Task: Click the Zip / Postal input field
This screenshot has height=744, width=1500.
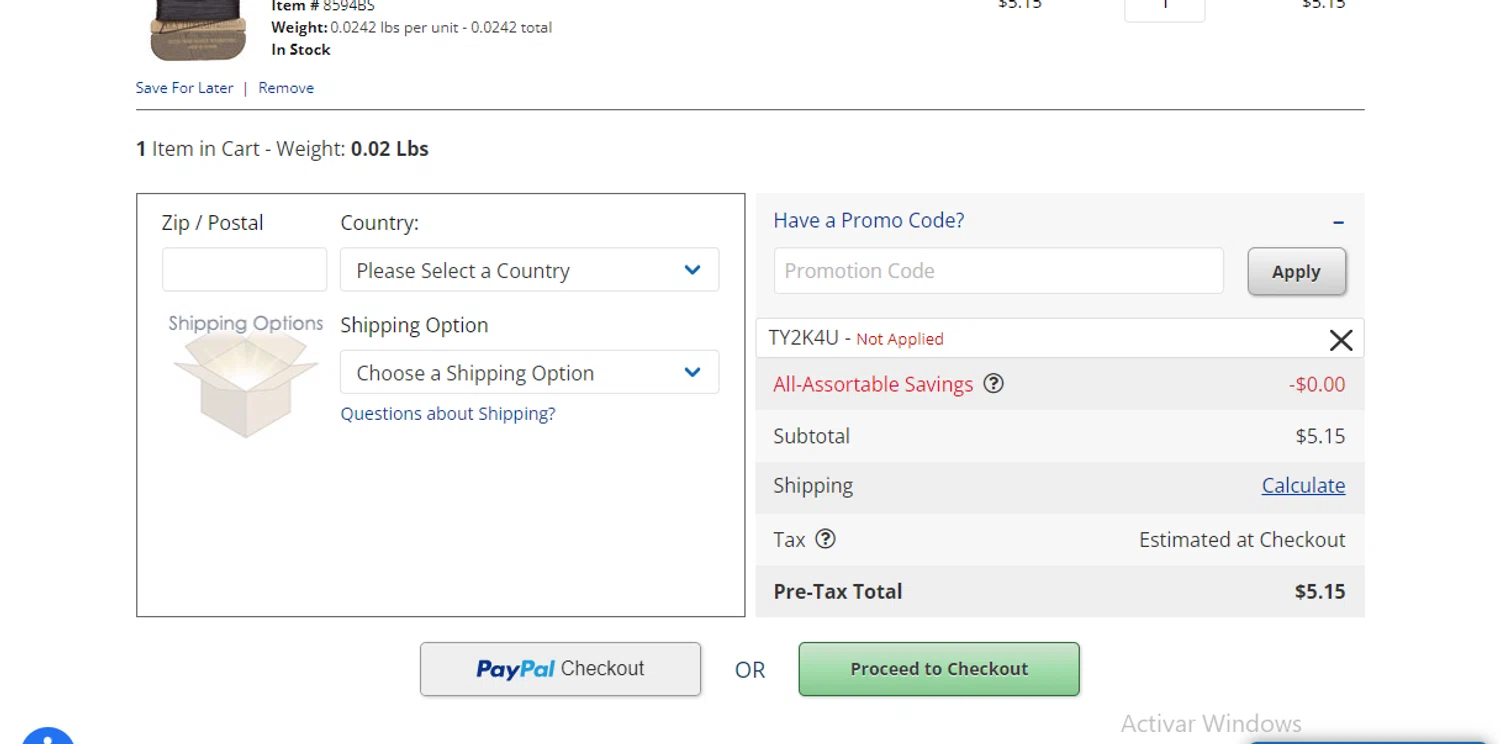Action: point(244,270)
